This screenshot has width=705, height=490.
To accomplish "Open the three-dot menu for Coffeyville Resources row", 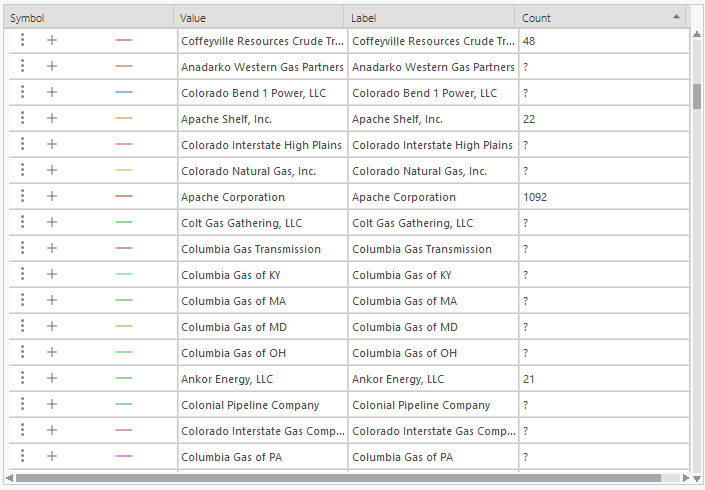I will point(22,40).
